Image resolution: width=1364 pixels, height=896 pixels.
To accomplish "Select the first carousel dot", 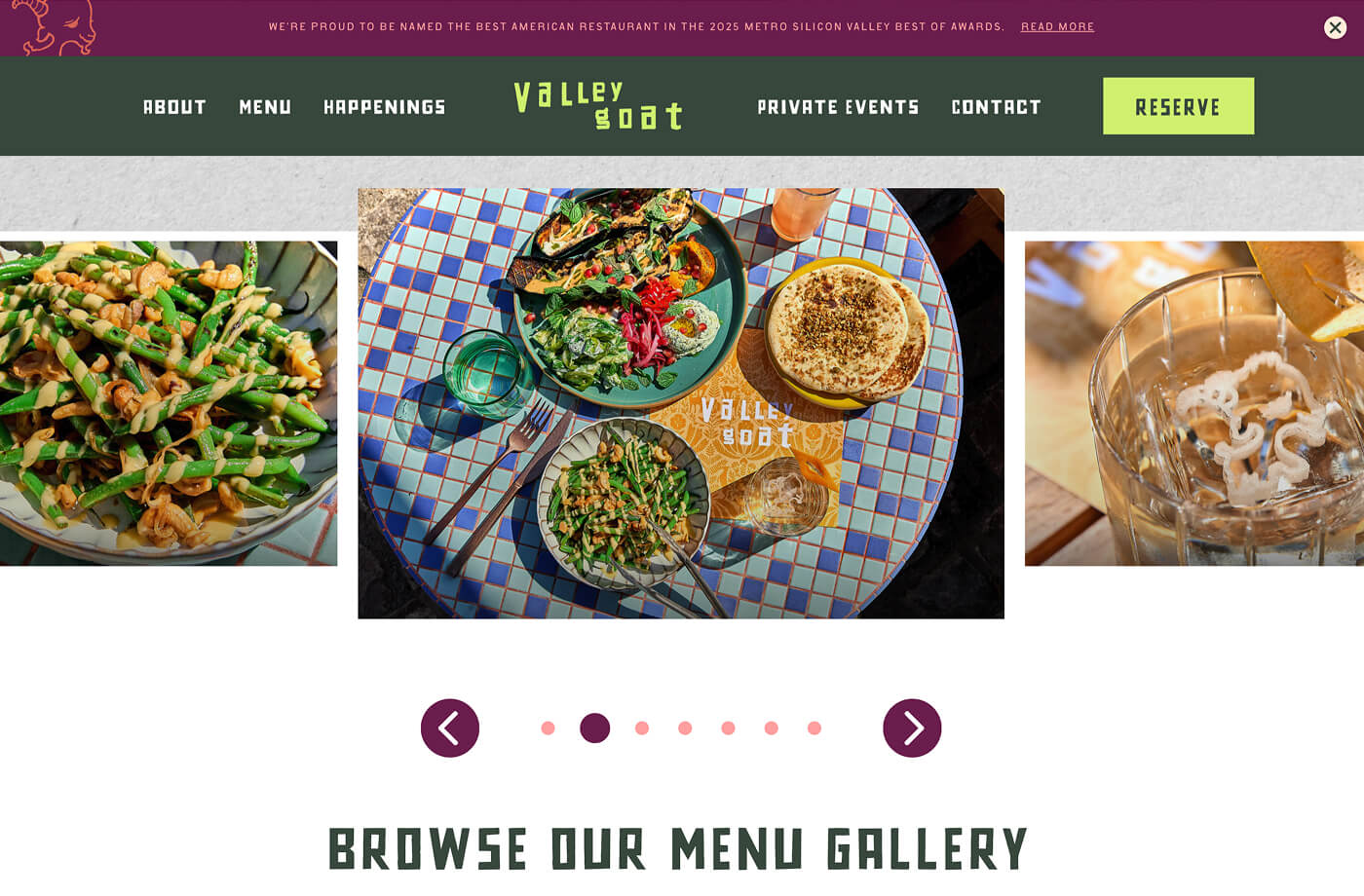I will [x=548, y=728].
